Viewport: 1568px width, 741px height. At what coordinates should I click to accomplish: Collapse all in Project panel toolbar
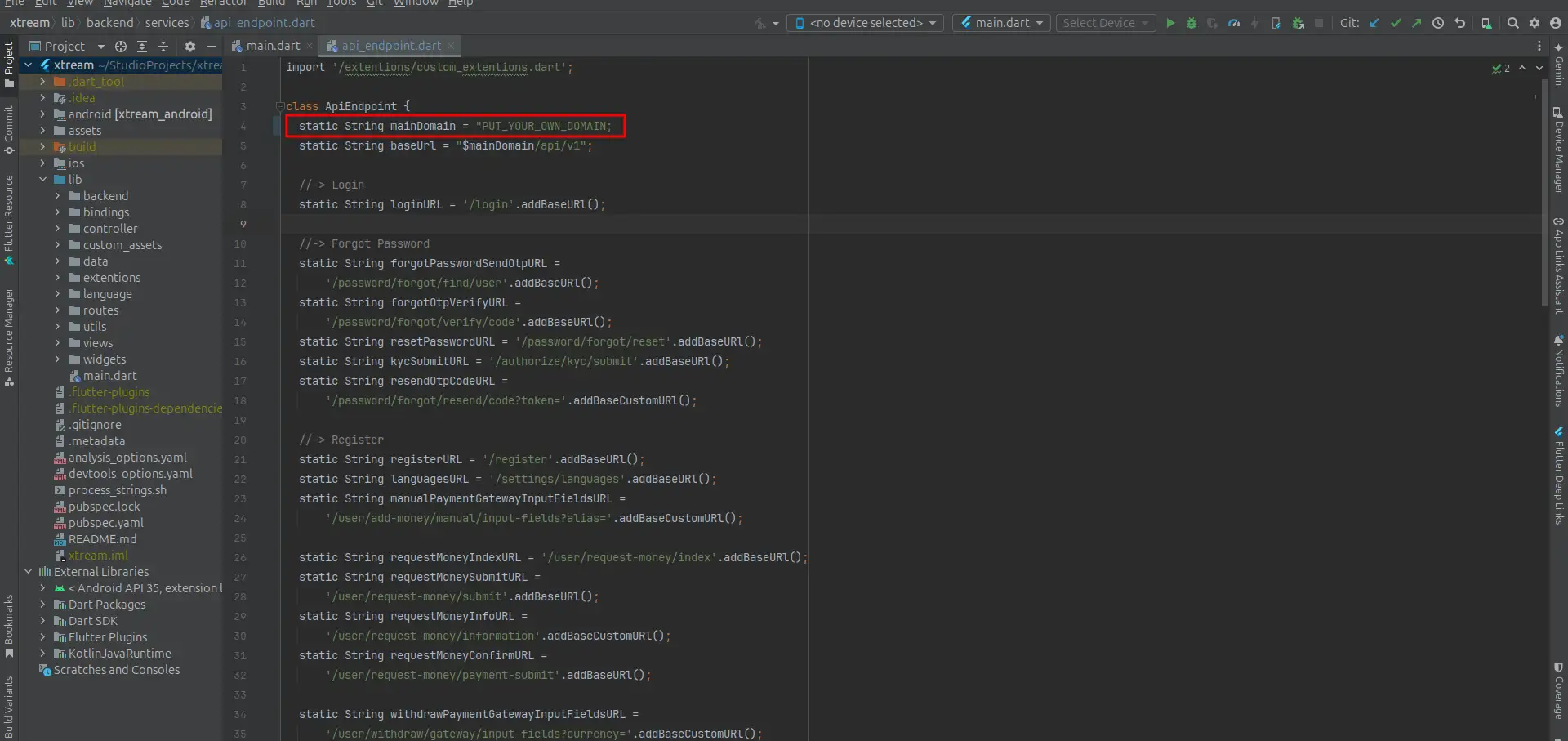(163, 47)
